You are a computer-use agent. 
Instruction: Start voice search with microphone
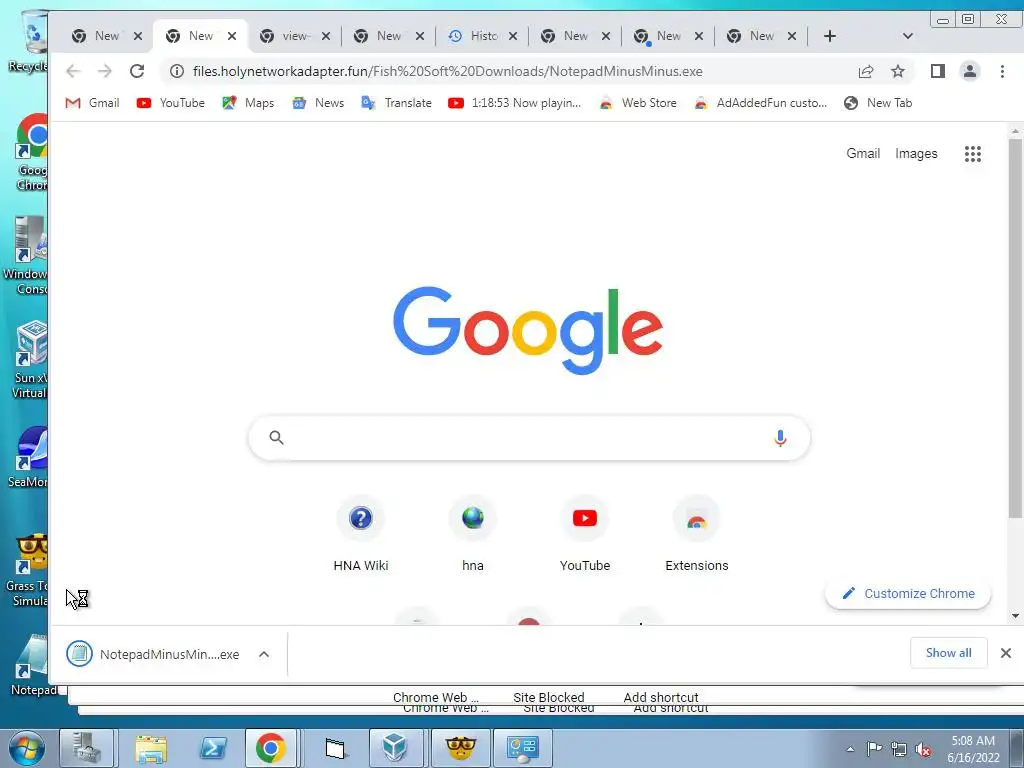pyautogui.click(x=780, y=438)
